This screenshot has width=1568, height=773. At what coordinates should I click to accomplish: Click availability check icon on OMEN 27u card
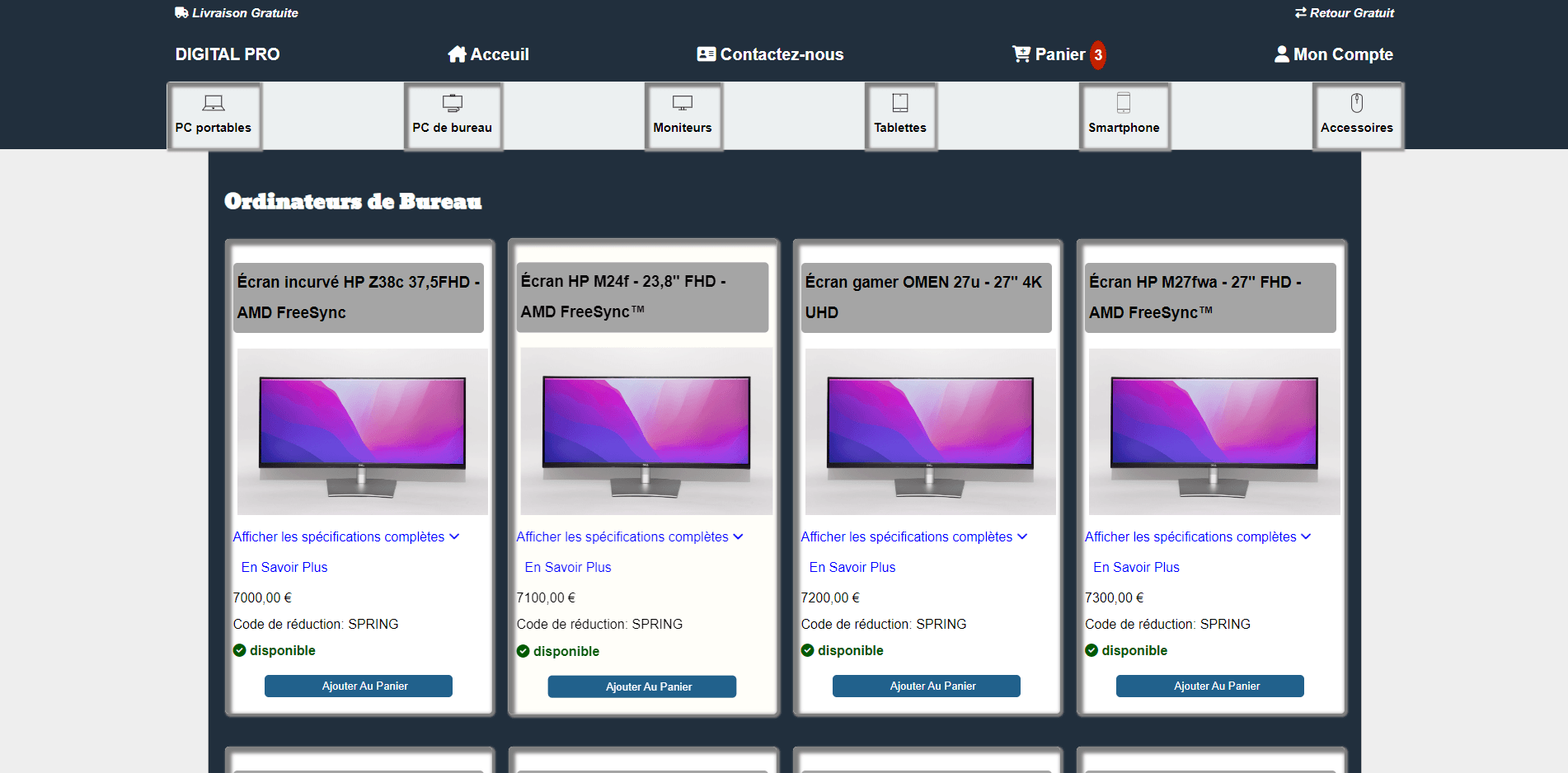coord(808,650)
